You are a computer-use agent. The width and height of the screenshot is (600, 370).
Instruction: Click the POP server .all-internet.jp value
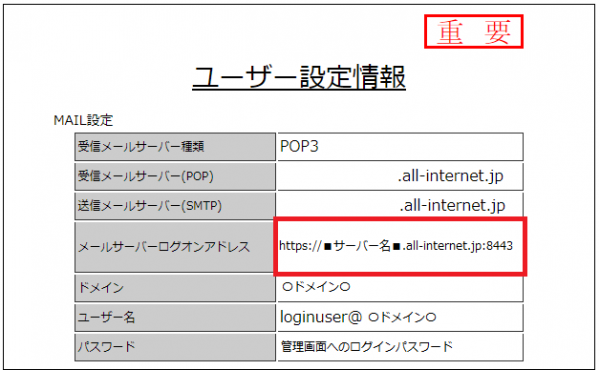(450, 176)
